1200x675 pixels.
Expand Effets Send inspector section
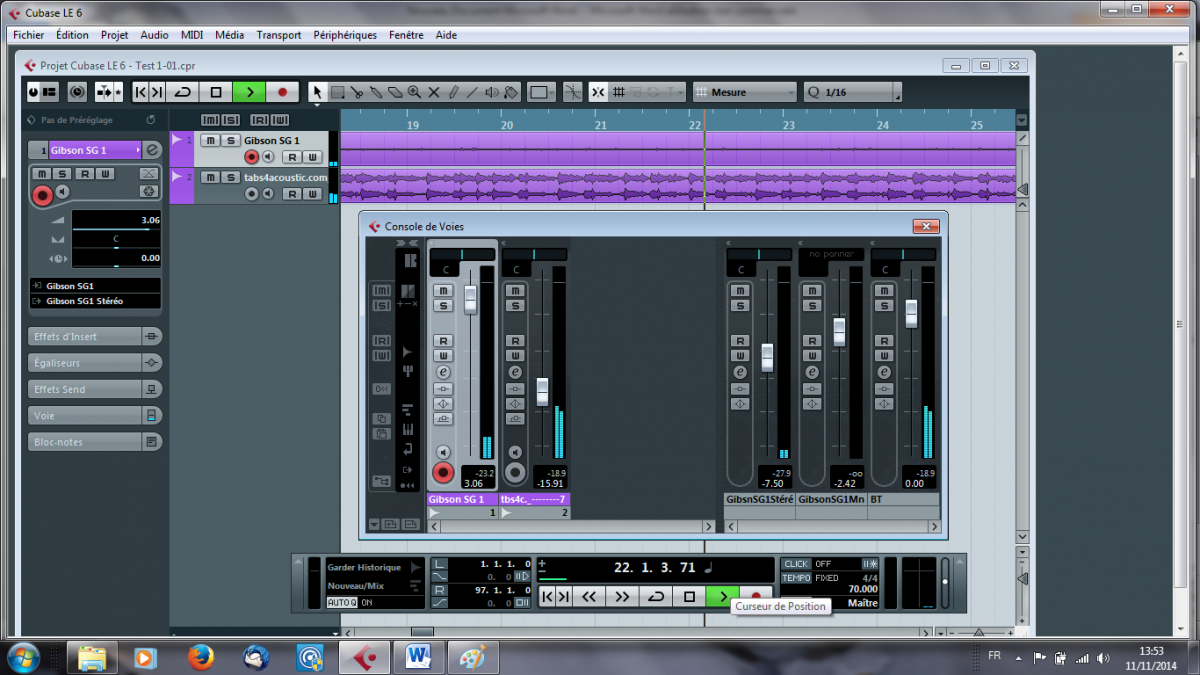(x=96, y=389)
